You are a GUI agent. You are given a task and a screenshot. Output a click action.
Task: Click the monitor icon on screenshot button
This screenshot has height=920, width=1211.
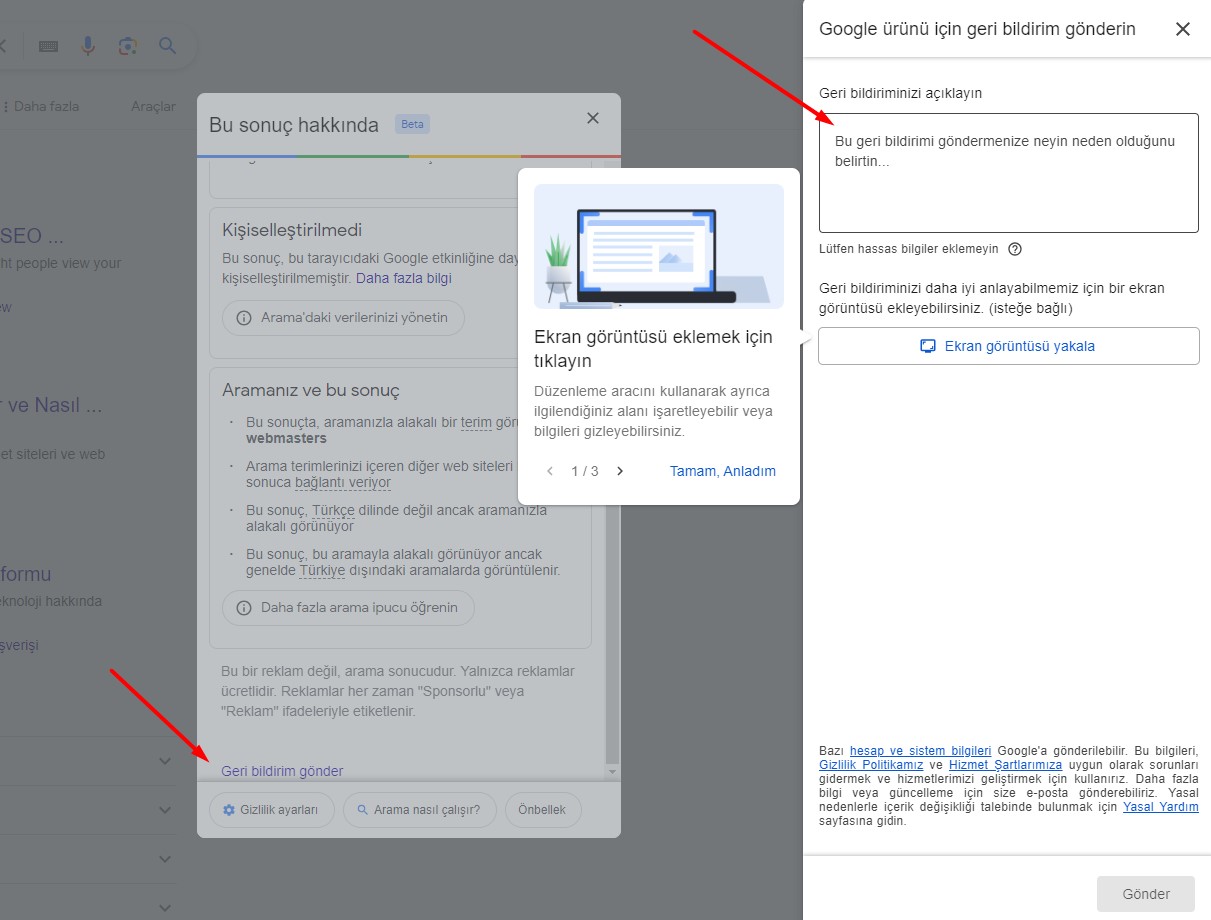(928, 346)
